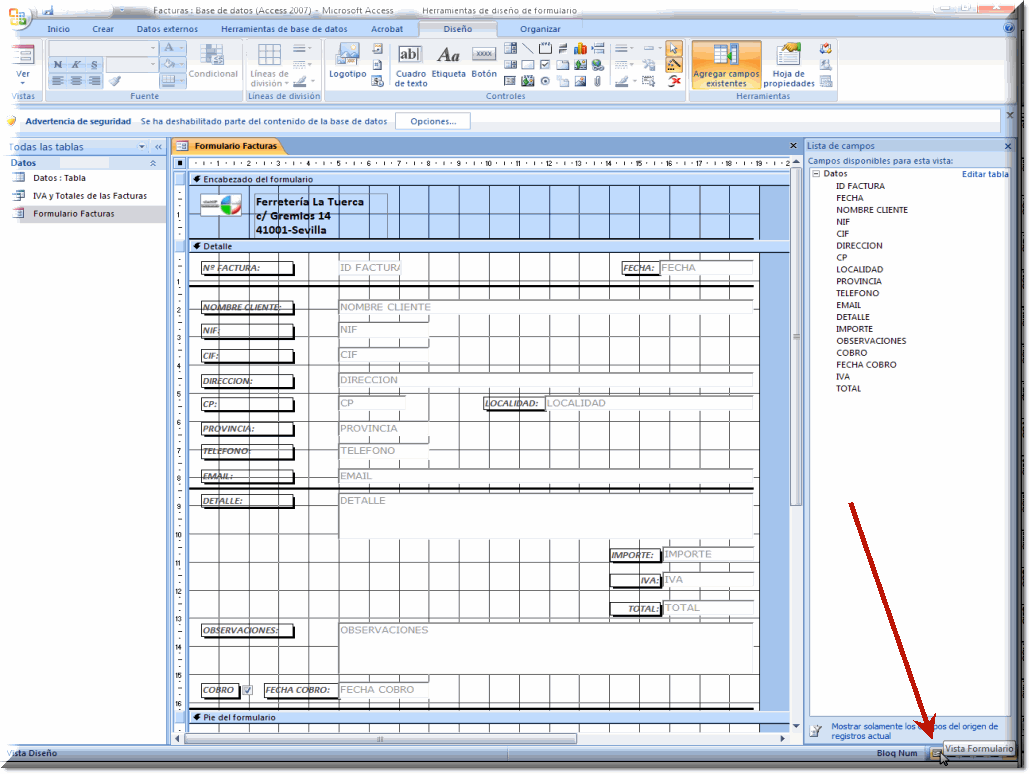Click the horizontal scrollbar of form designer
1030x774 pixels.
tap(380, 739)
